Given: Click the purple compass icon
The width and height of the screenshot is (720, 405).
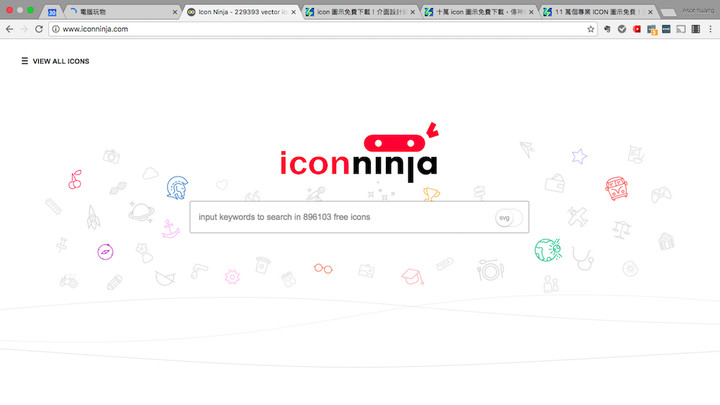Looking at the screenshot, I should click(x=105, y=252).
